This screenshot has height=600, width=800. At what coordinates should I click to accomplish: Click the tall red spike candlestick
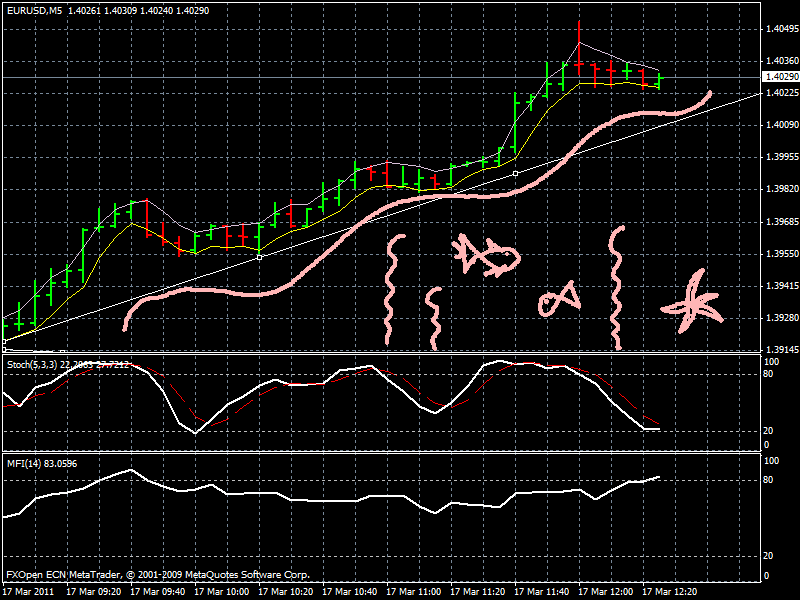(578, 45)
